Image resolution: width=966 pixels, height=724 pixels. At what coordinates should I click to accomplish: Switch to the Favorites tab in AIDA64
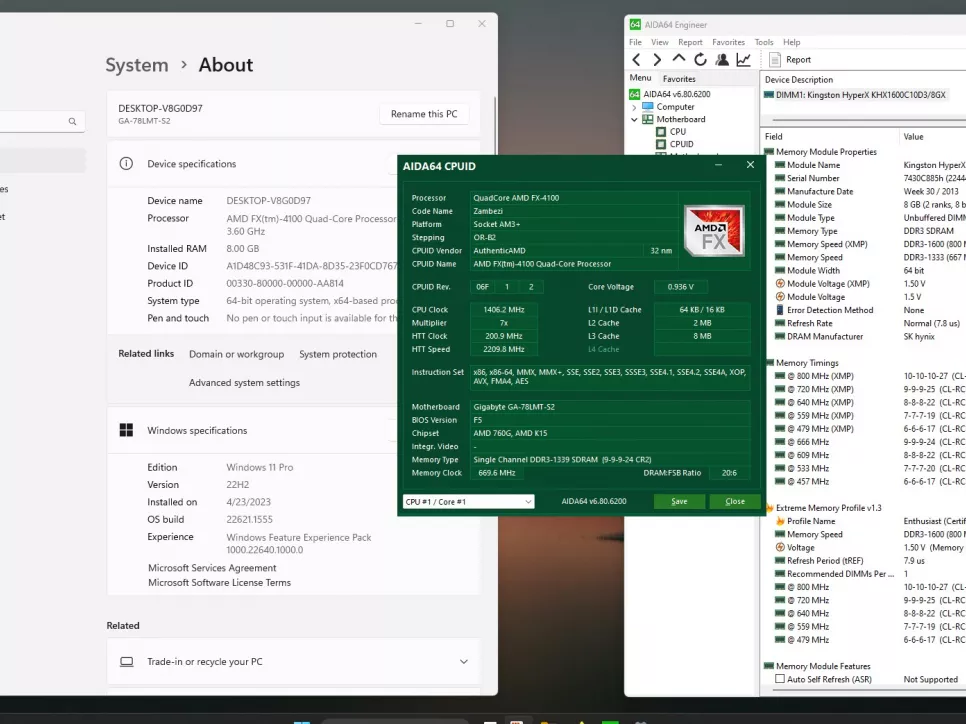679,79
